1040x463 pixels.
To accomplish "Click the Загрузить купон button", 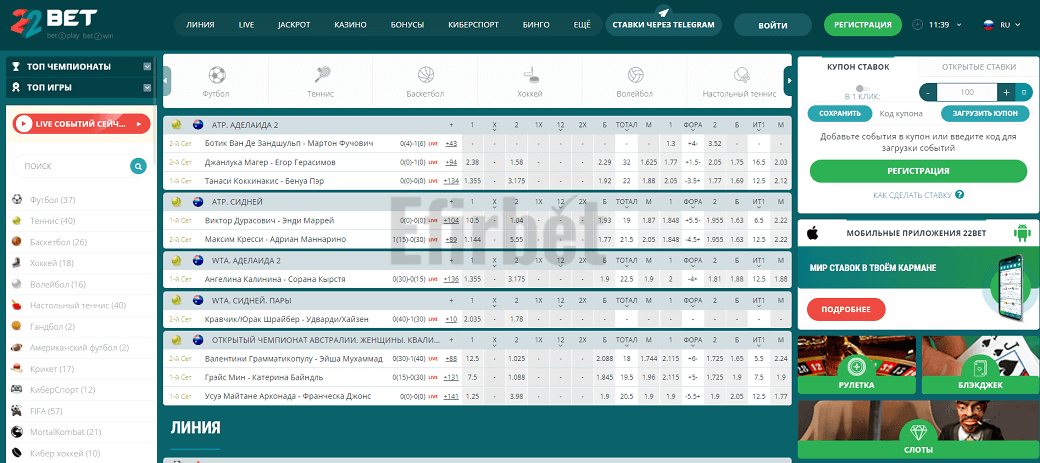I will [x=985, y=113].
